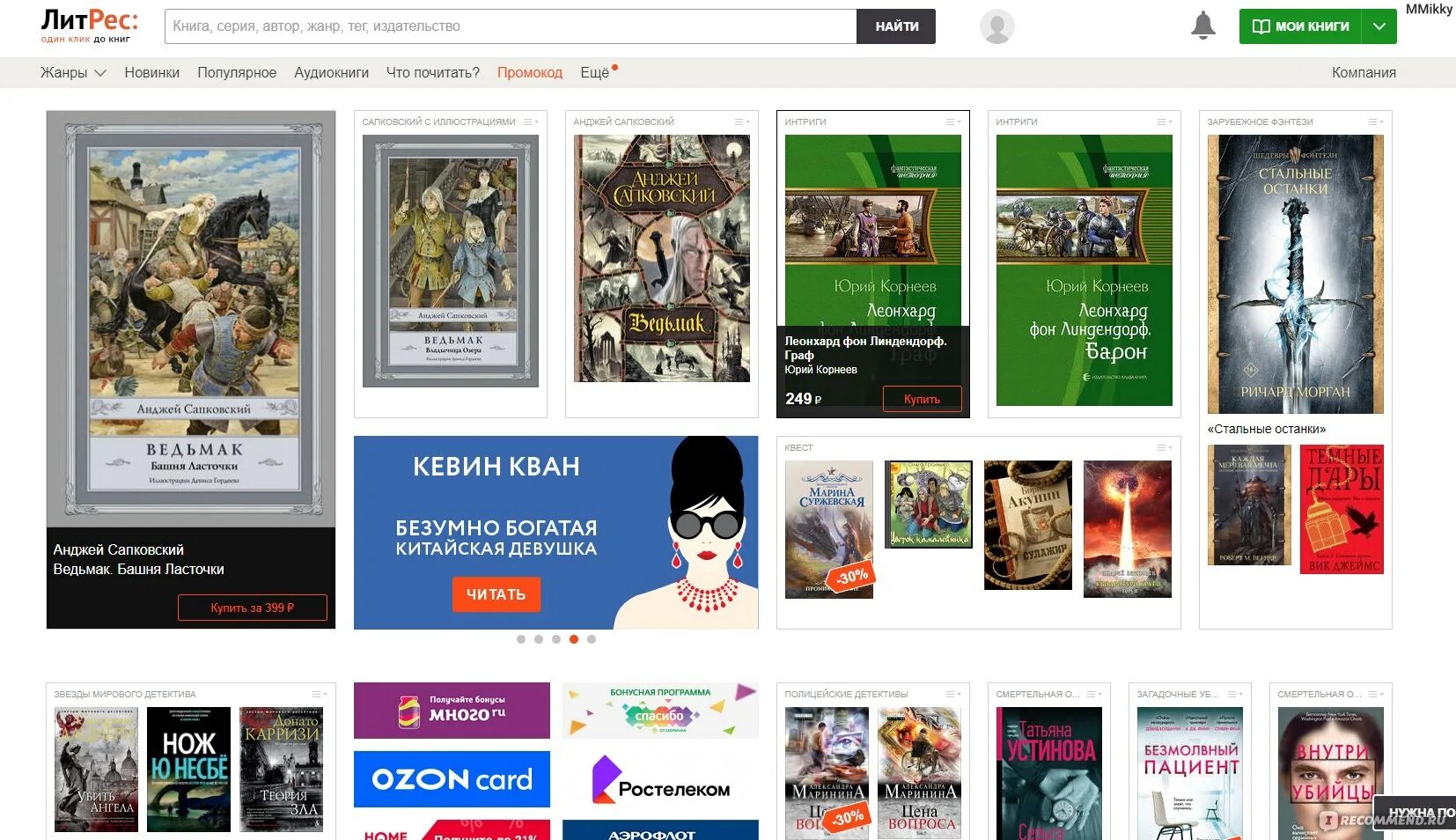Open menu of Сапковский с иллюстрациями block
Screen dimensions: 1456x840
(531, 122)
